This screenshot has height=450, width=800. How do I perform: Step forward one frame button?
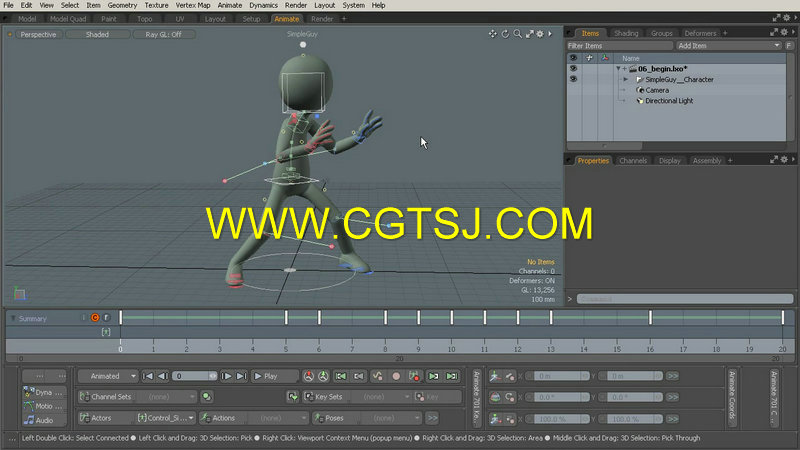coord(226,376)
